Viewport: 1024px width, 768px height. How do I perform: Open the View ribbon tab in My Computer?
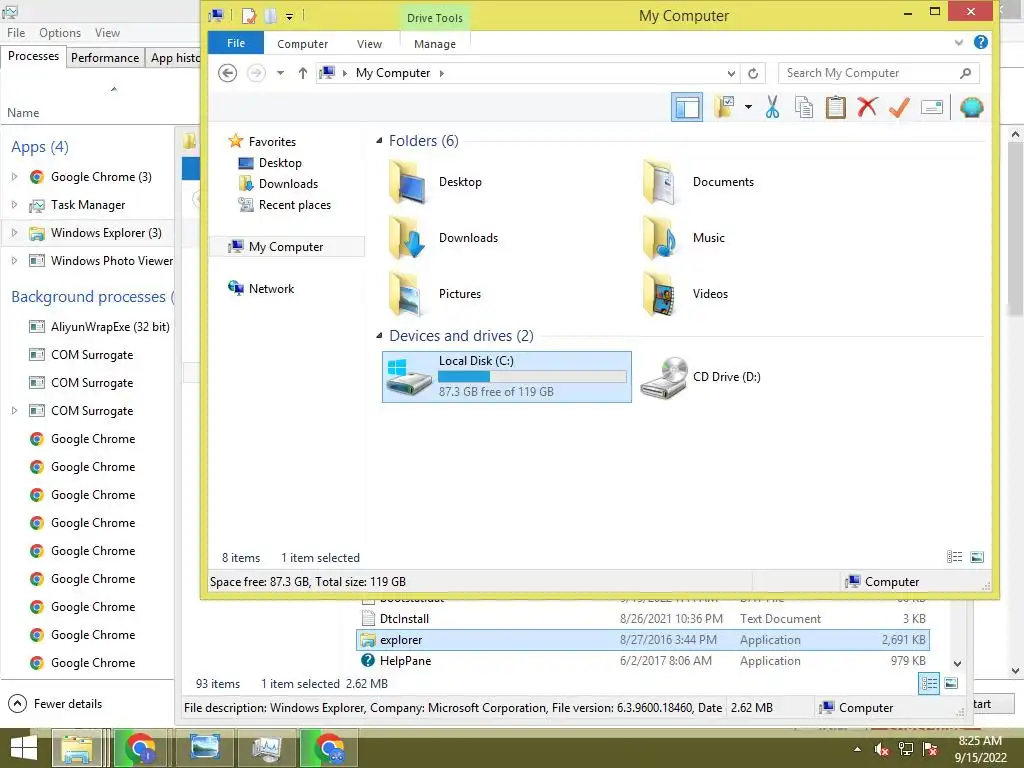click(369, 44)
